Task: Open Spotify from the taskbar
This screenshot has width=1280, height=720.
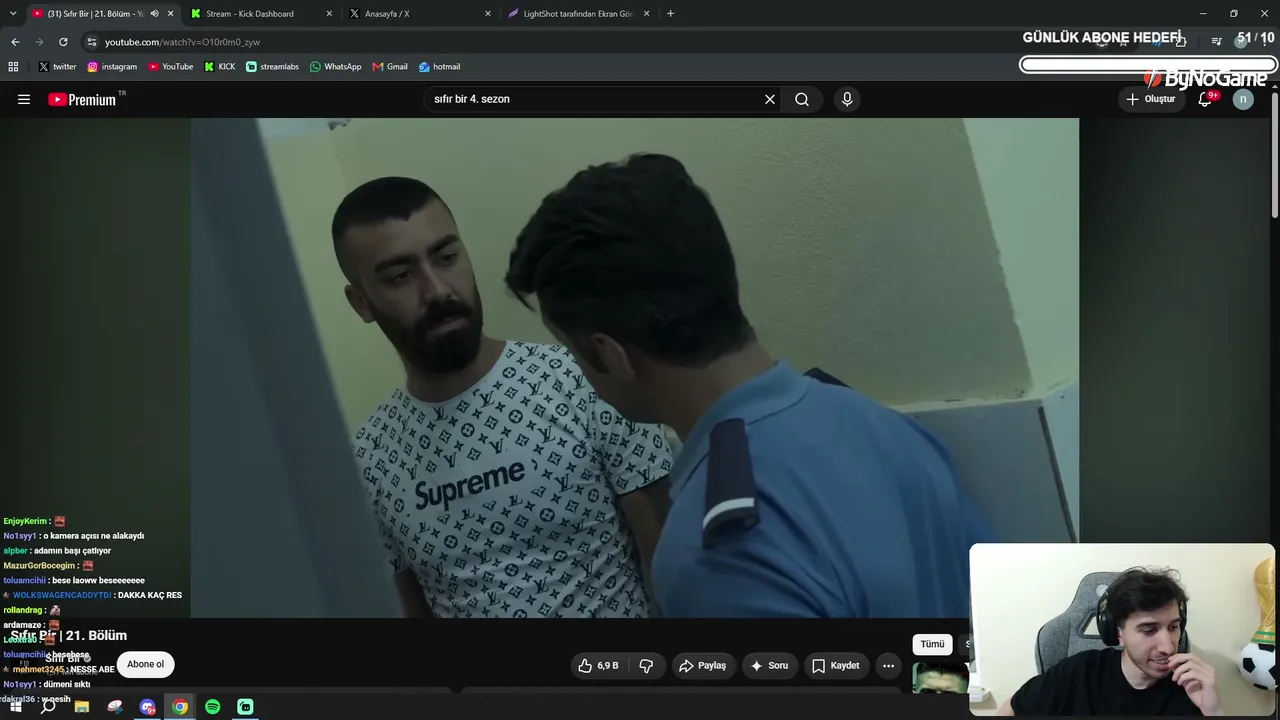Action: click(x=213, y=707)
